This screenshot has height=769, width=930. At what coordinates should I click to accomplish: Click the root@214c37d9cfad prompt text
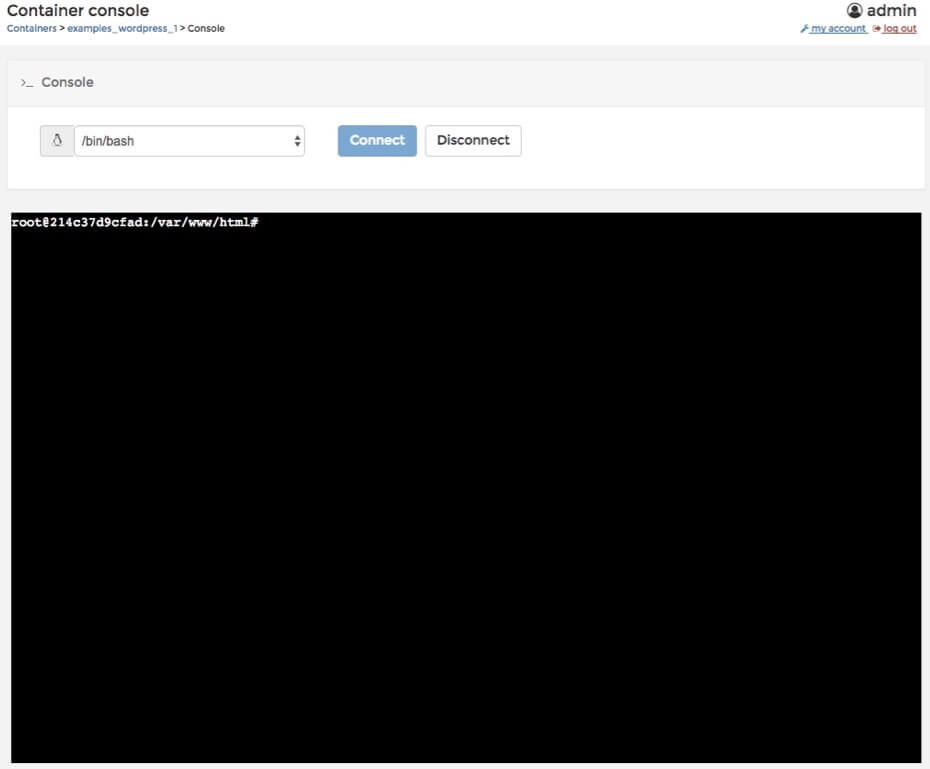pyautogui.click(x=135, y=222)
